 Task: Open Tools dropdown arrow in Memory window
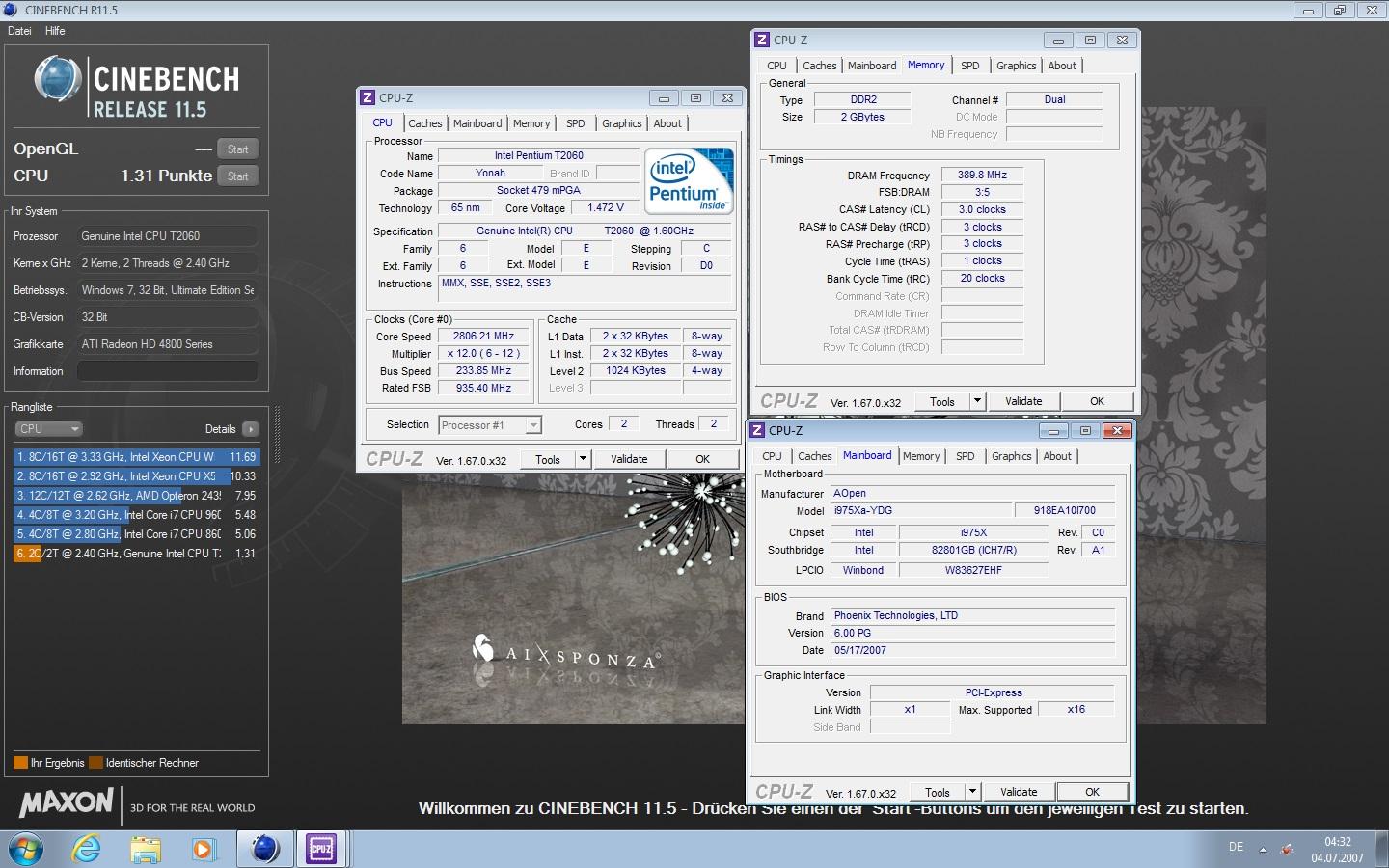[977, 401]
